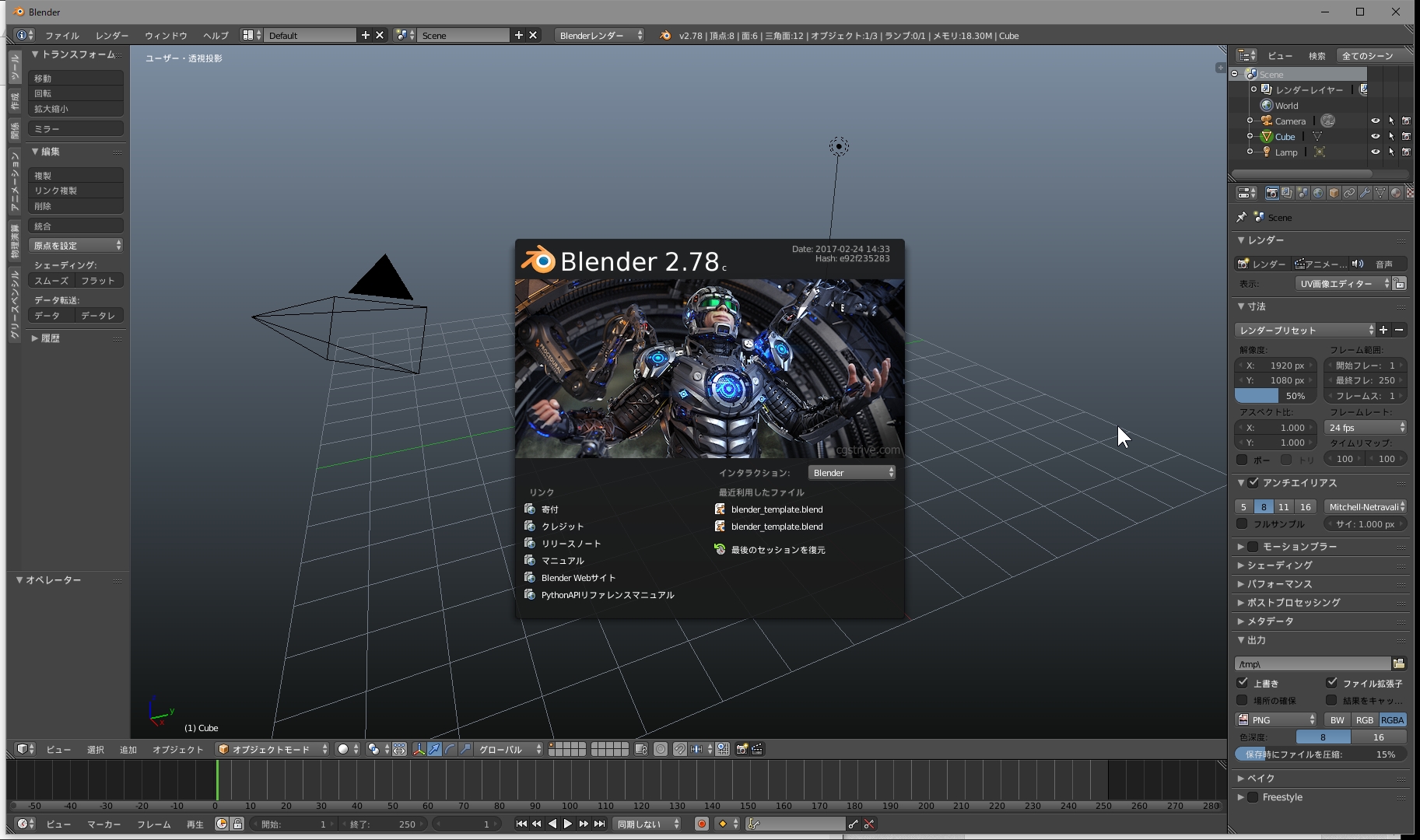Open the リリースノート link on splash
The image size is (1420, 840).
570,544
